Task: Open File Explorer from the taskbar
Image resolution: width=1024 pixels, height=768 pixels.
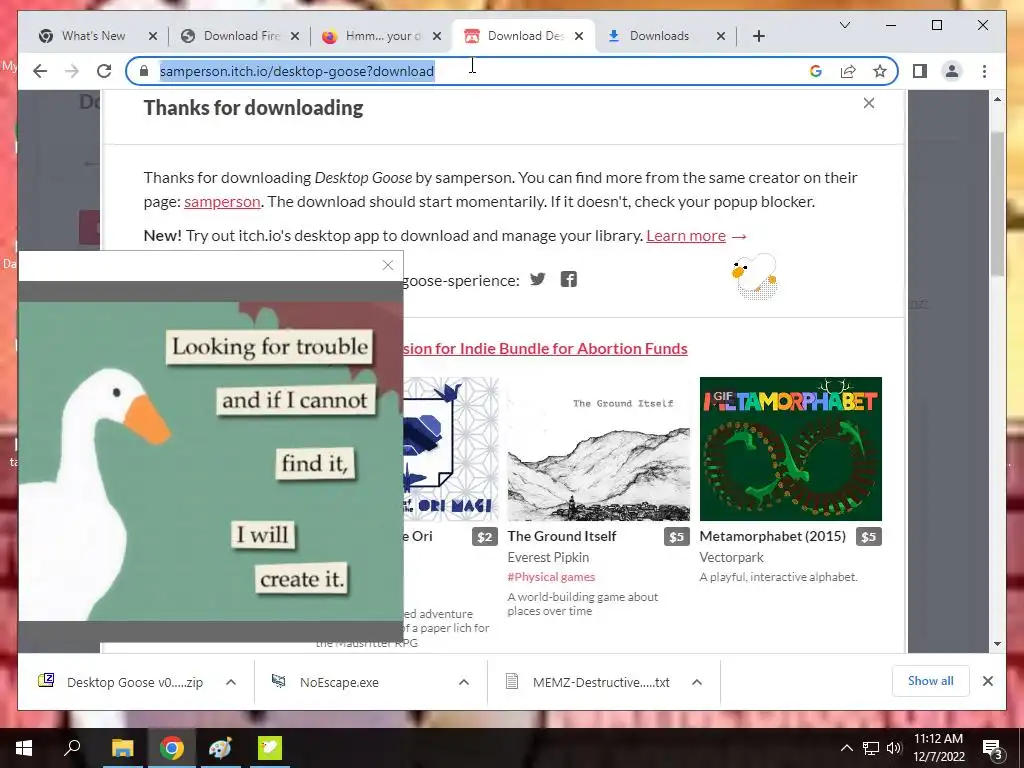Action: 122,748
